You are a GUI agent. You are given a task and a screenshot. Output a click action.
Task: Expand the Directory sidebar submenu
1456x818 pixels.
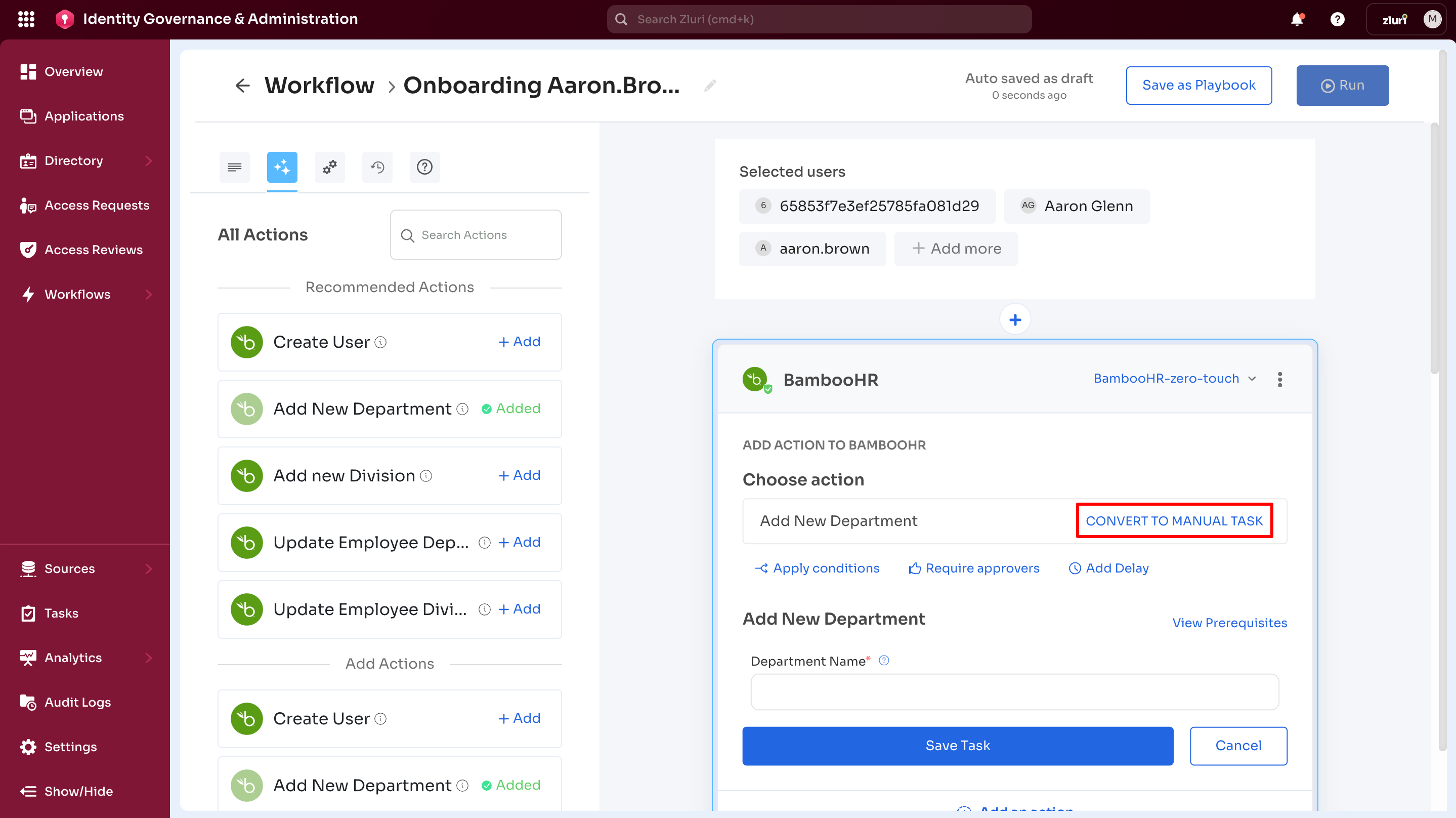tap(149, 160)
